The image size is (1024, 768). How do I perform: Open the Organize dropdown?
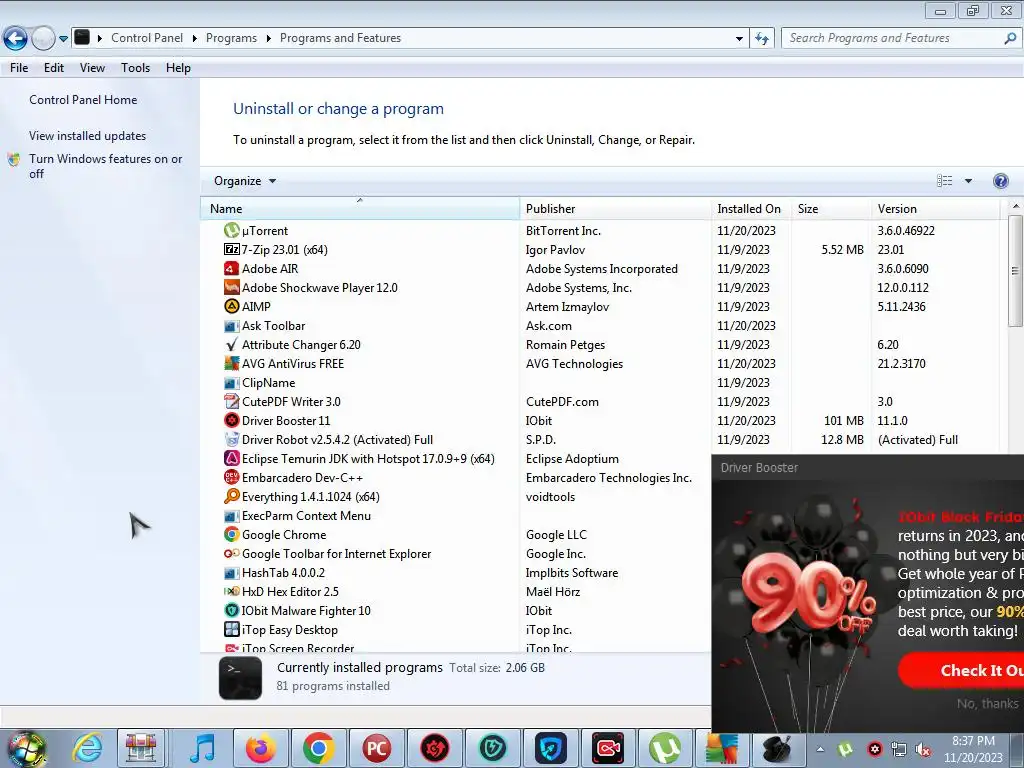[x=245, y=181]
